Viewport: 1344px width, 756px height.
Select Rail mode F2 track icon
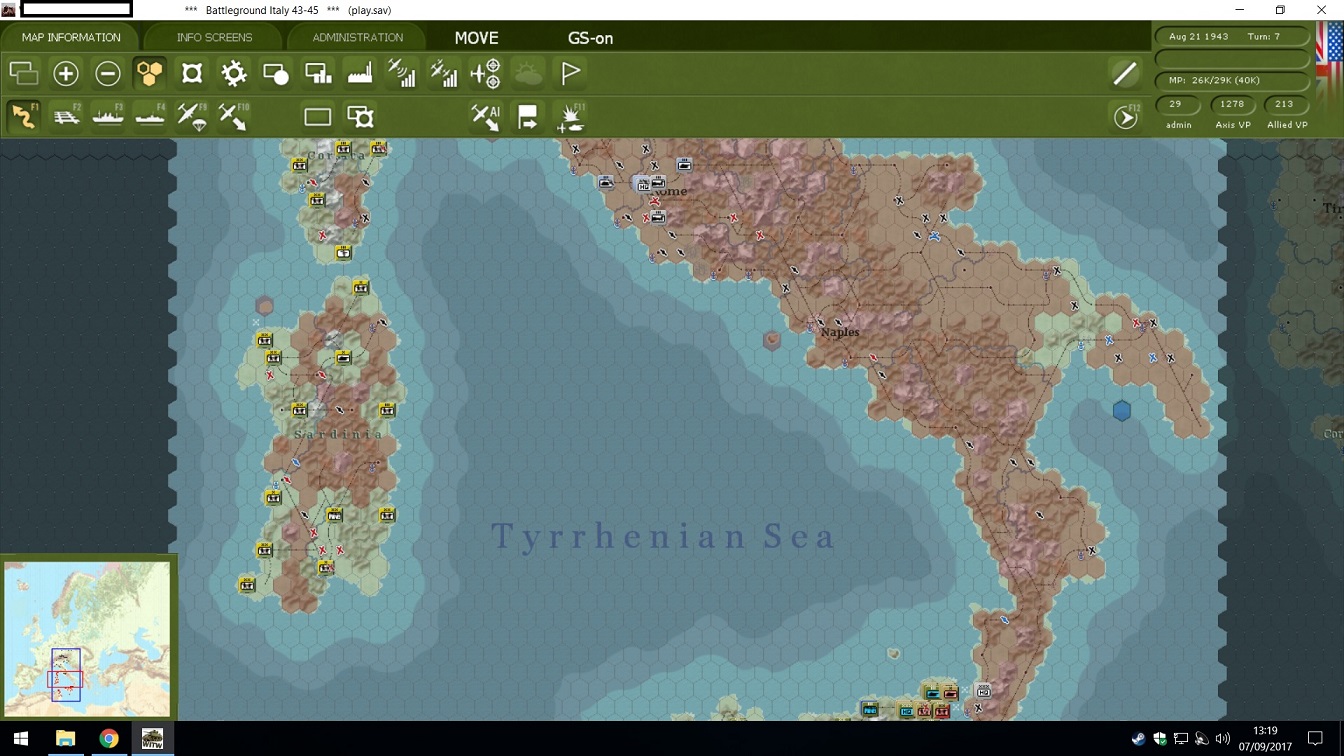click(x=66, y=117)
